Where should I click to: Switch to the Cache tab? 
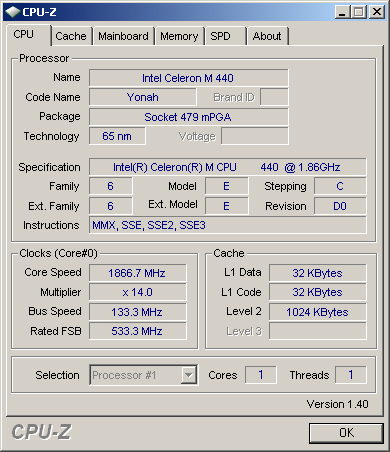point(71,36)
